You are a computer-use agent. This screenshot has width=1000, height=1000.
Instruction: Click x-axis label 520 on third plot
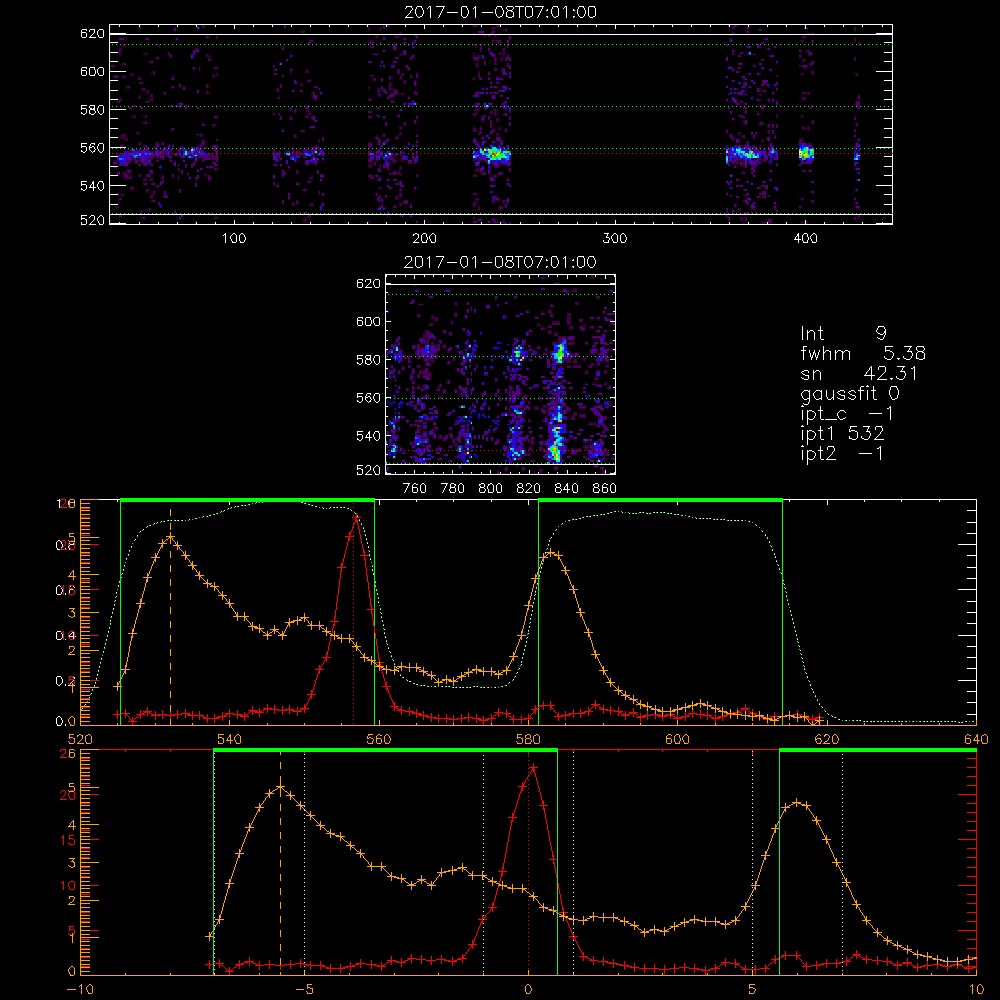[80, 739]
